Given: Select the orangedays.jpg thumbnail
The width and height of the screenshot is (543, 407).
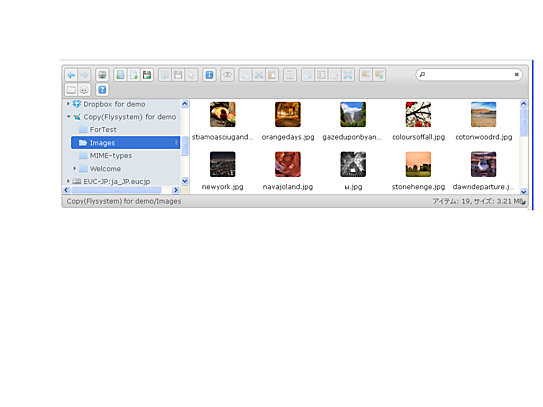Looking at the screenshot, I should 288,114.
